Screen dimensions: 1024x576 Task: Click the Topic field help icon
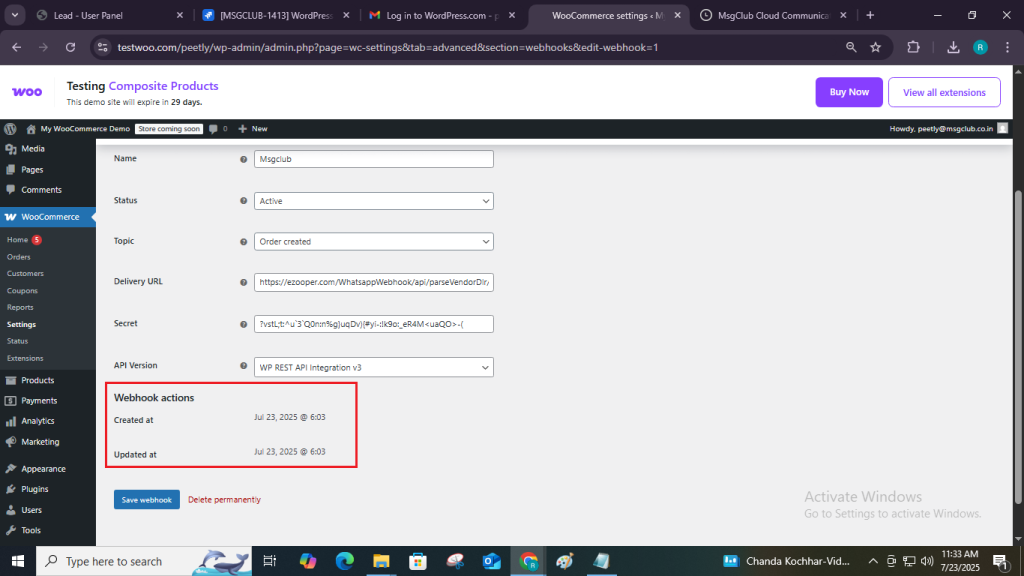tap(244, 242)
